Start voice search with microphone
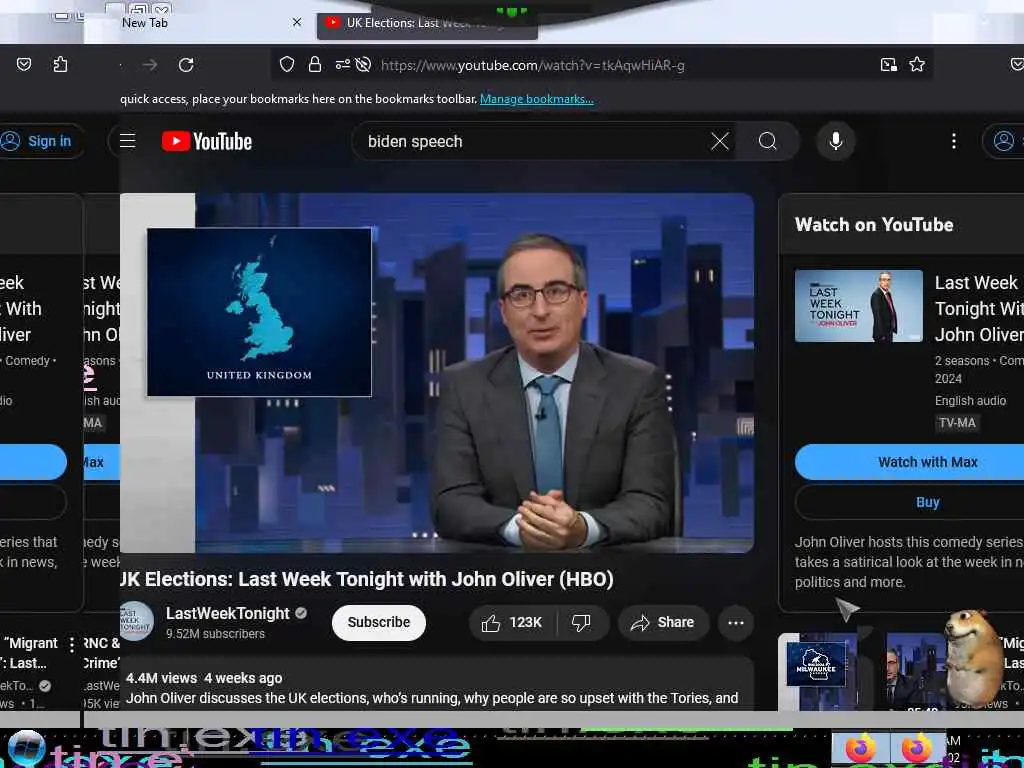 pos(836,141)
